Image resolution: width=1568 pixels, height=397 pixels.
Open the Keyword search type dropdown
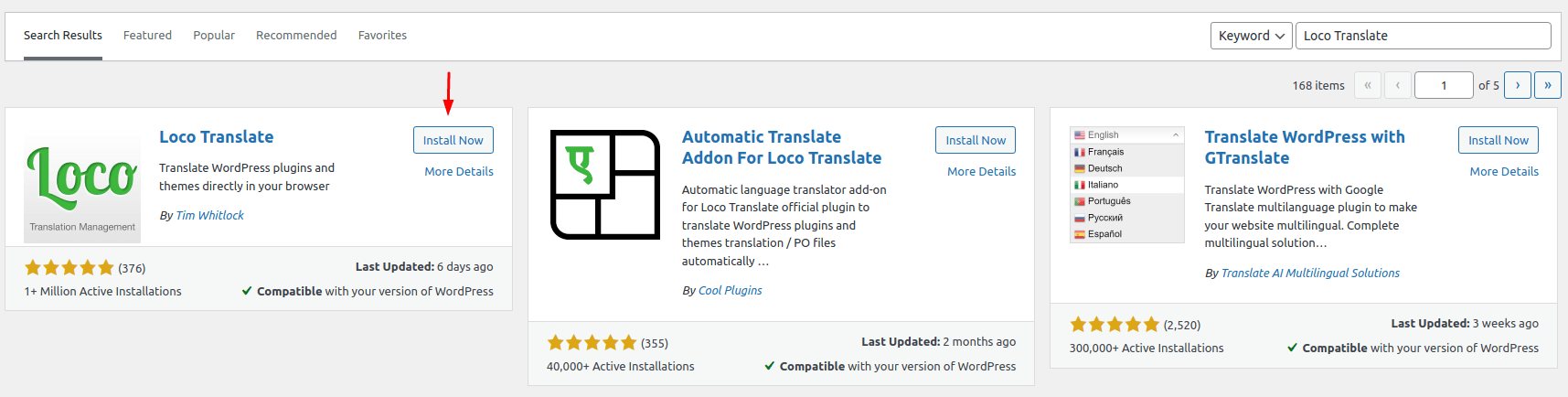[1251, 36]
